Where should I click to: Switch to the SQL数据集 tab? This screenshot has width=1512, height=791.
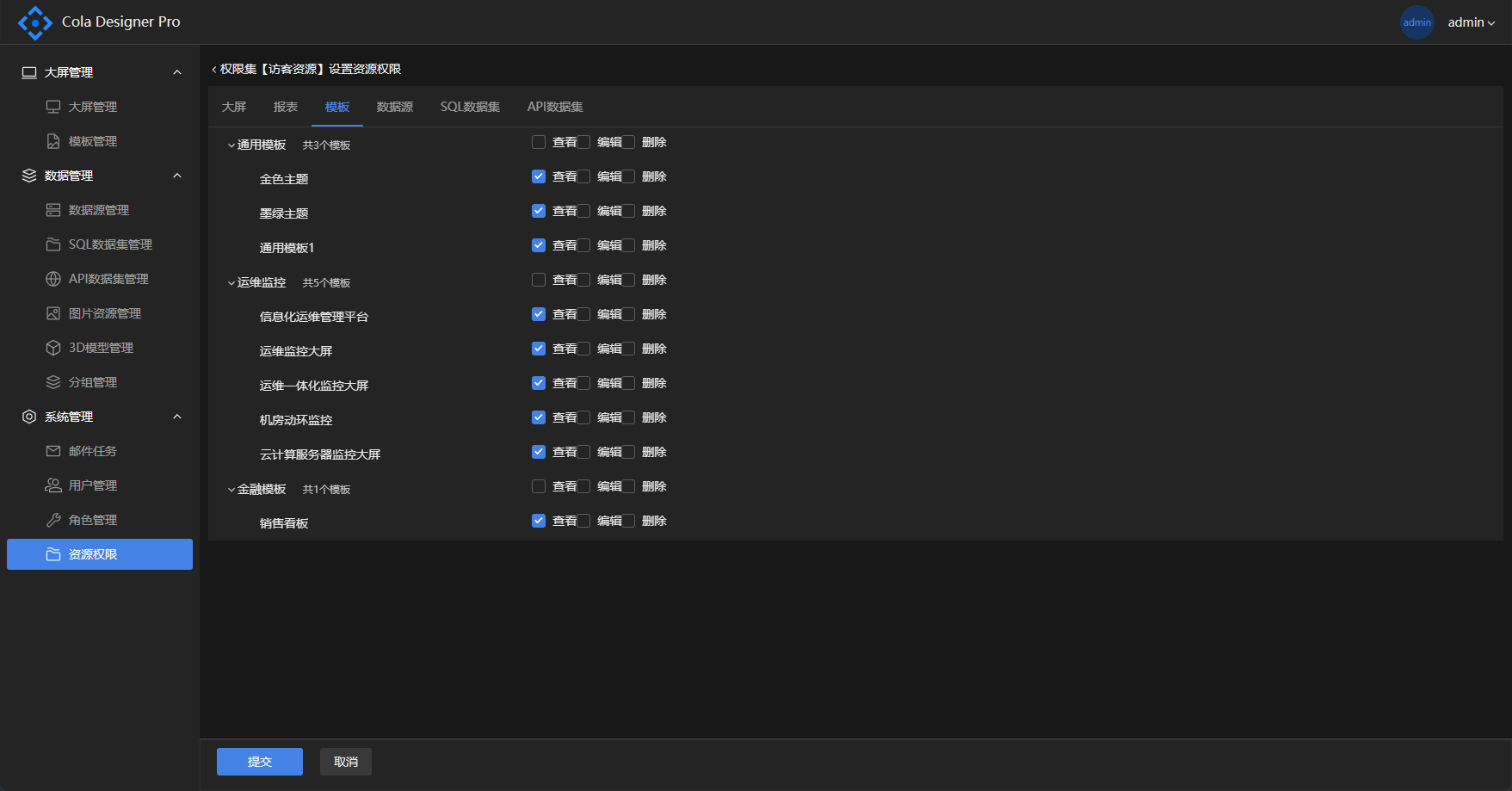470,107
